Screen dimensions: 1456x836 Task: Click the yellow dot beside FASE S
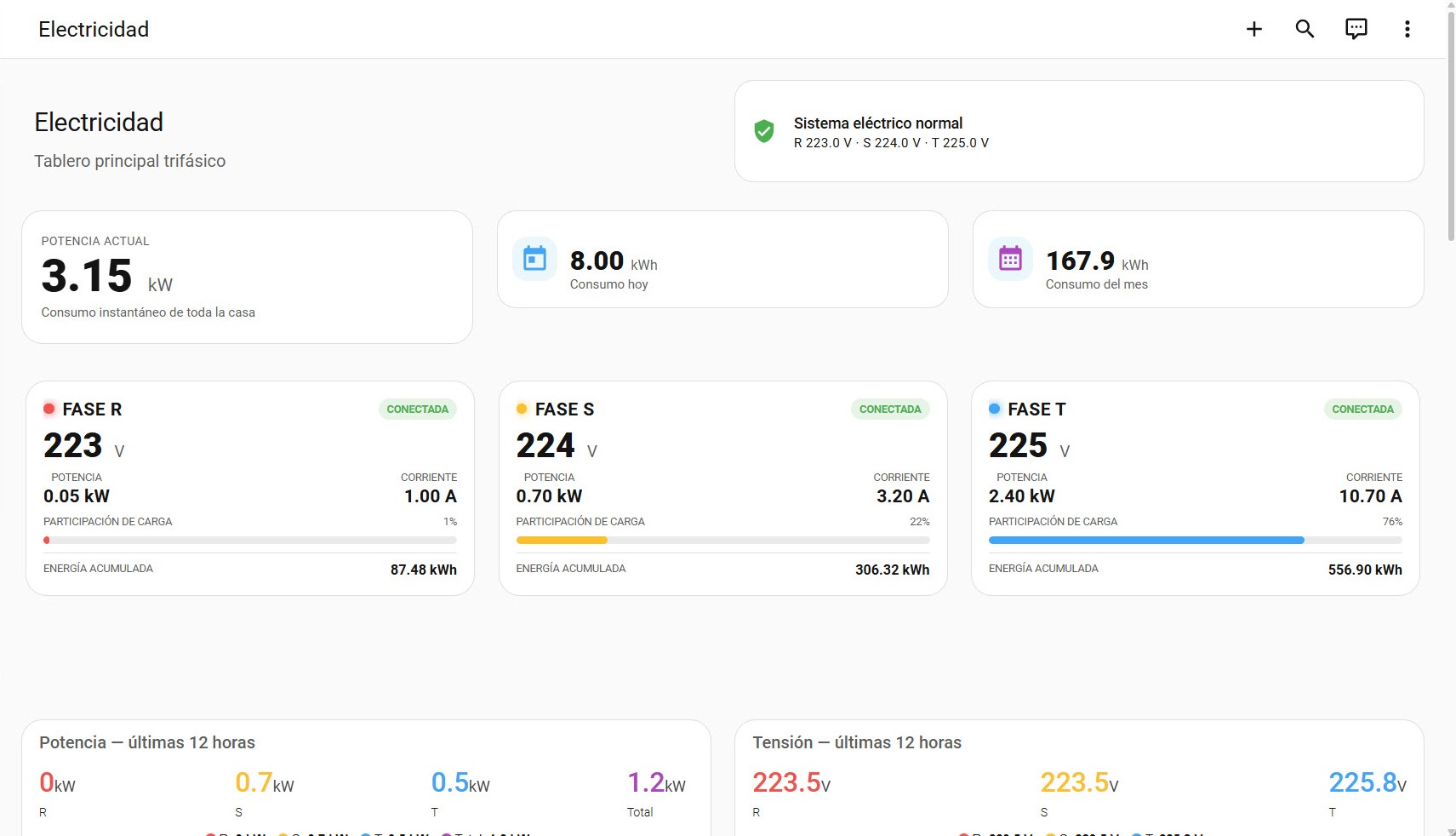[522, 409]
